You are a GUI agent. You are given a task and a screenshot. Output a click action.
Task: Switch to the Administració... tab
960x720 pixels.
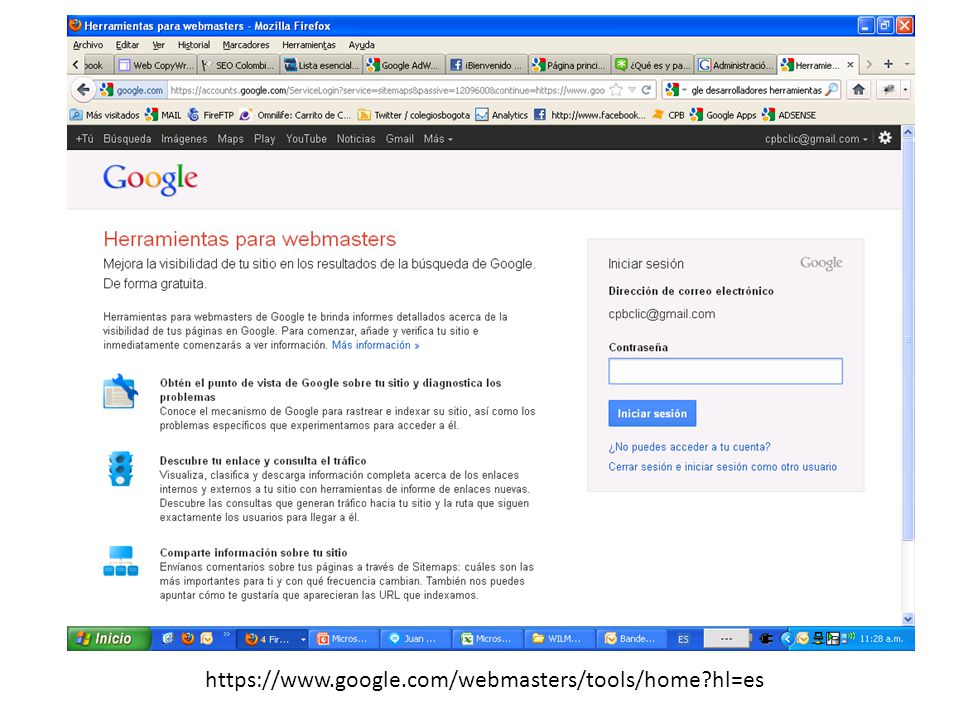click(x=735, y=65)
